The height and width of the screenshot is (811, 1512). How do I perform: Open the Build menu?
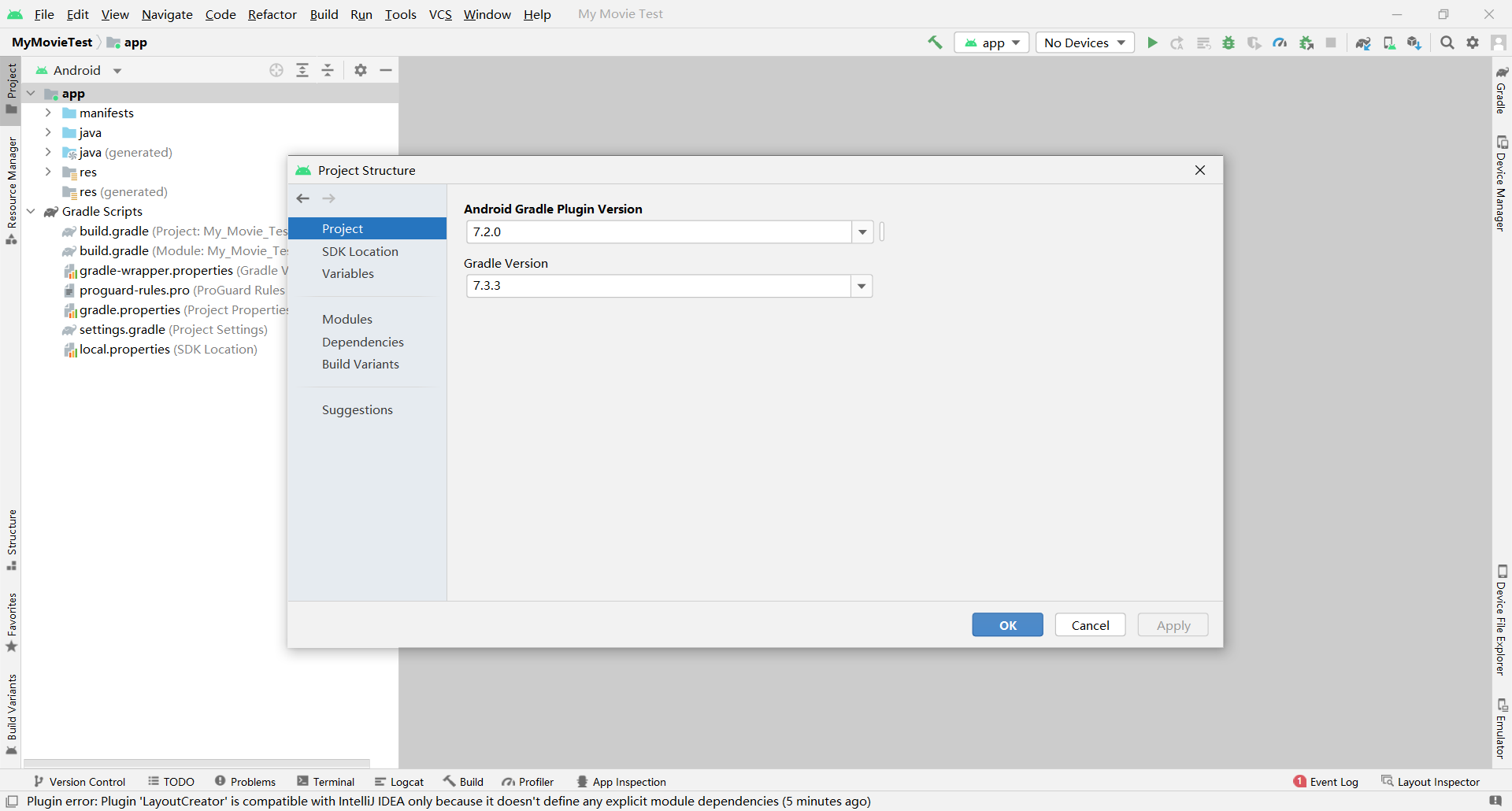click(x=324, y=14)
